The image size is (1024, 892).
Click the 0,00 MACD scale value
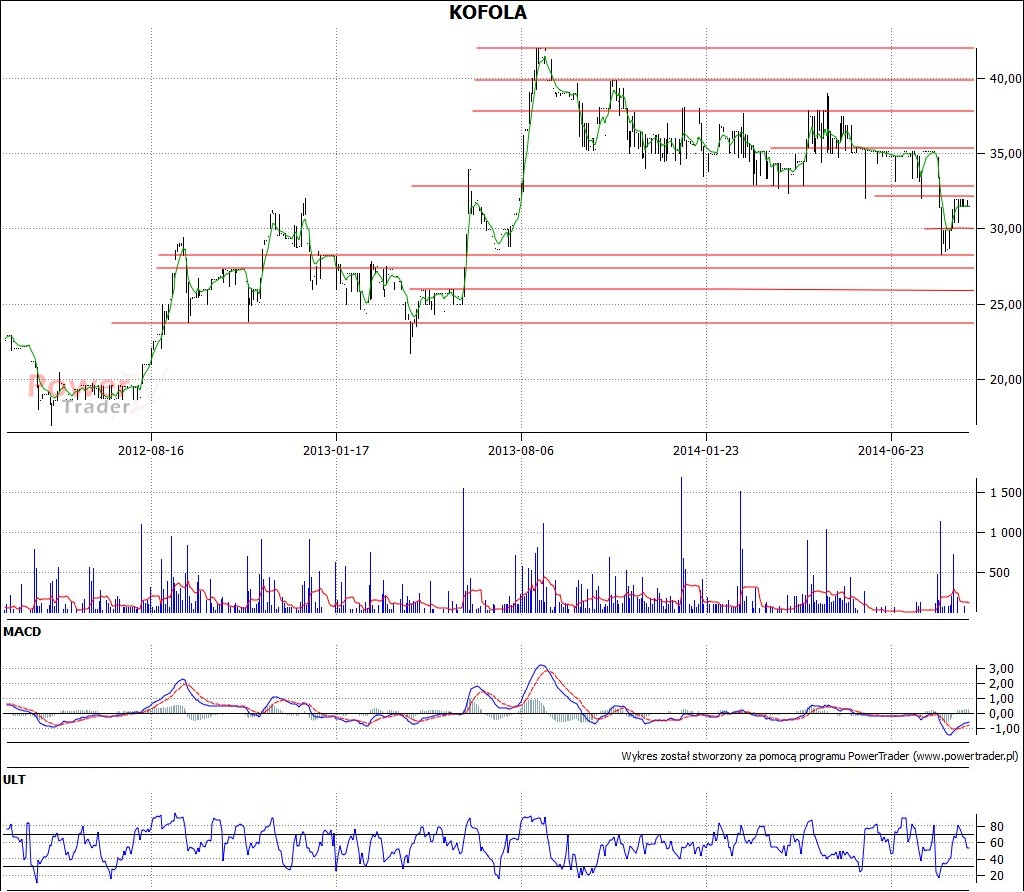click(x=1002, y=714)
